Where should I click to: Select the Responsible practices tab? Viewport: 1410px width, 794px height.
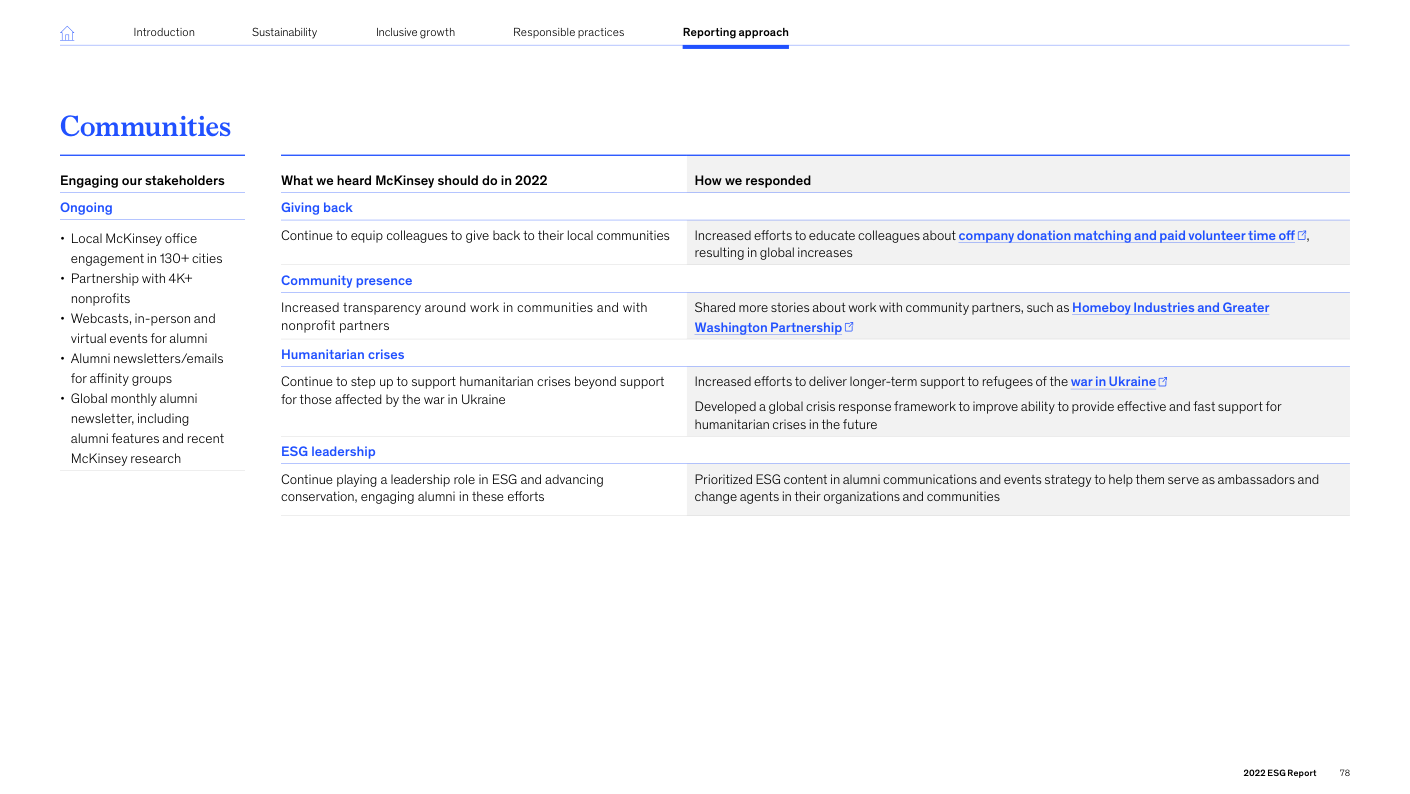[x=568, y=32]
